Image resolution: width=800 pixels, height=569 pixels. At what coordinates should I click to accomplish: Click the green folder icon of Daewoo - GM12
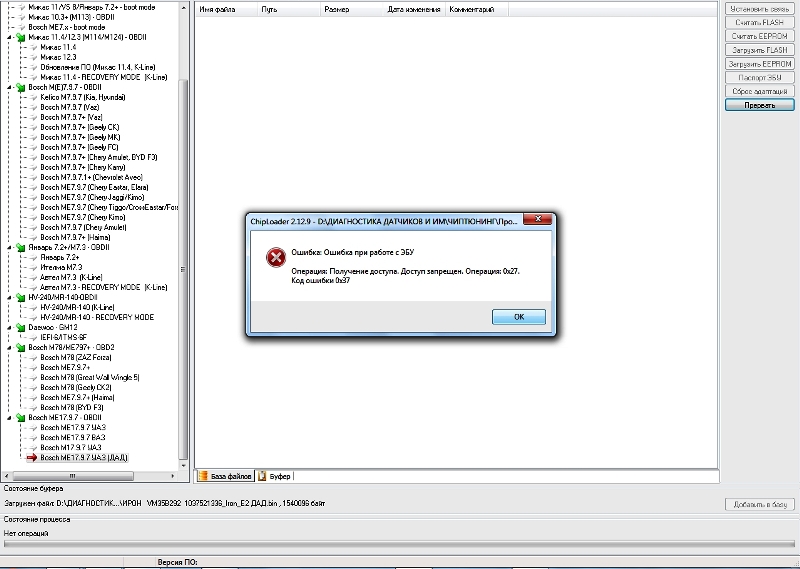(x=20, y=327)
